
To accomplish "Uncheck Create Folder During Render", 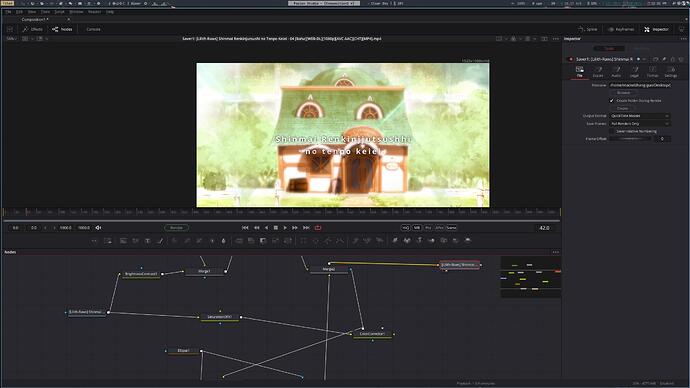I will coord(612,101).
